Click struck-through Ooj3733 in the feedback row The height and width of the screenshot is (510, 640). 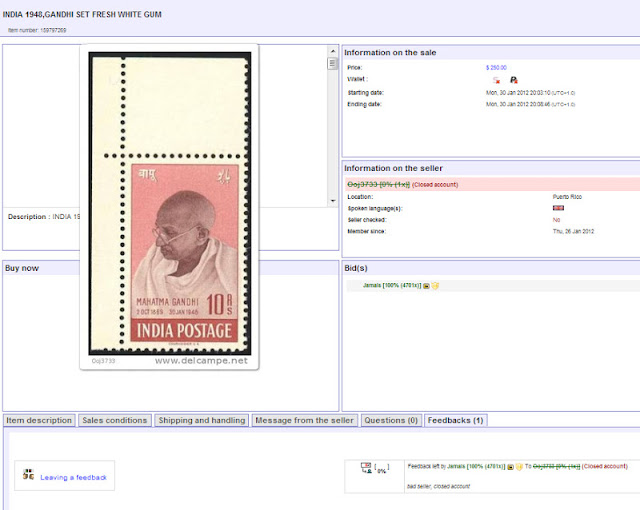tap(556, 466)
